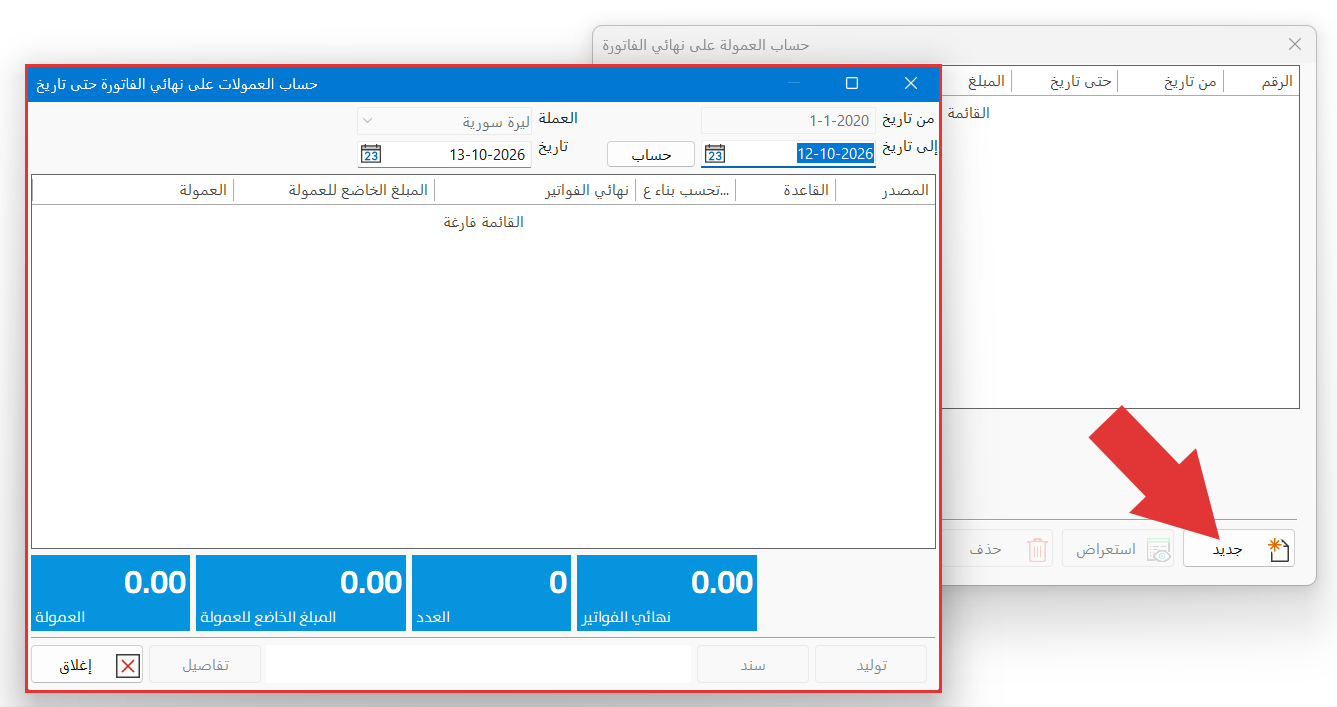
Task: Click المبلغ الخاضع للعمولة total tile
Action: tap(301, 593)
